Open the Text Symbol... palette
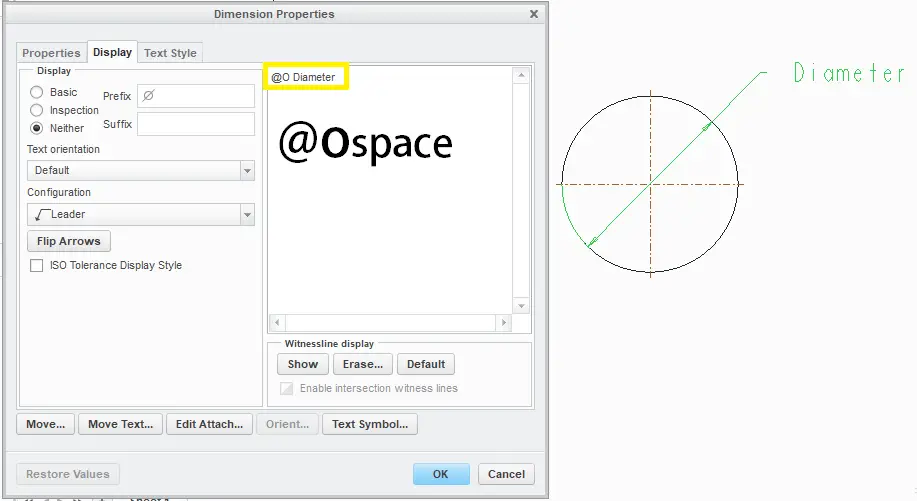The width and height of the screenshot is (917, 501). [370, 424]
